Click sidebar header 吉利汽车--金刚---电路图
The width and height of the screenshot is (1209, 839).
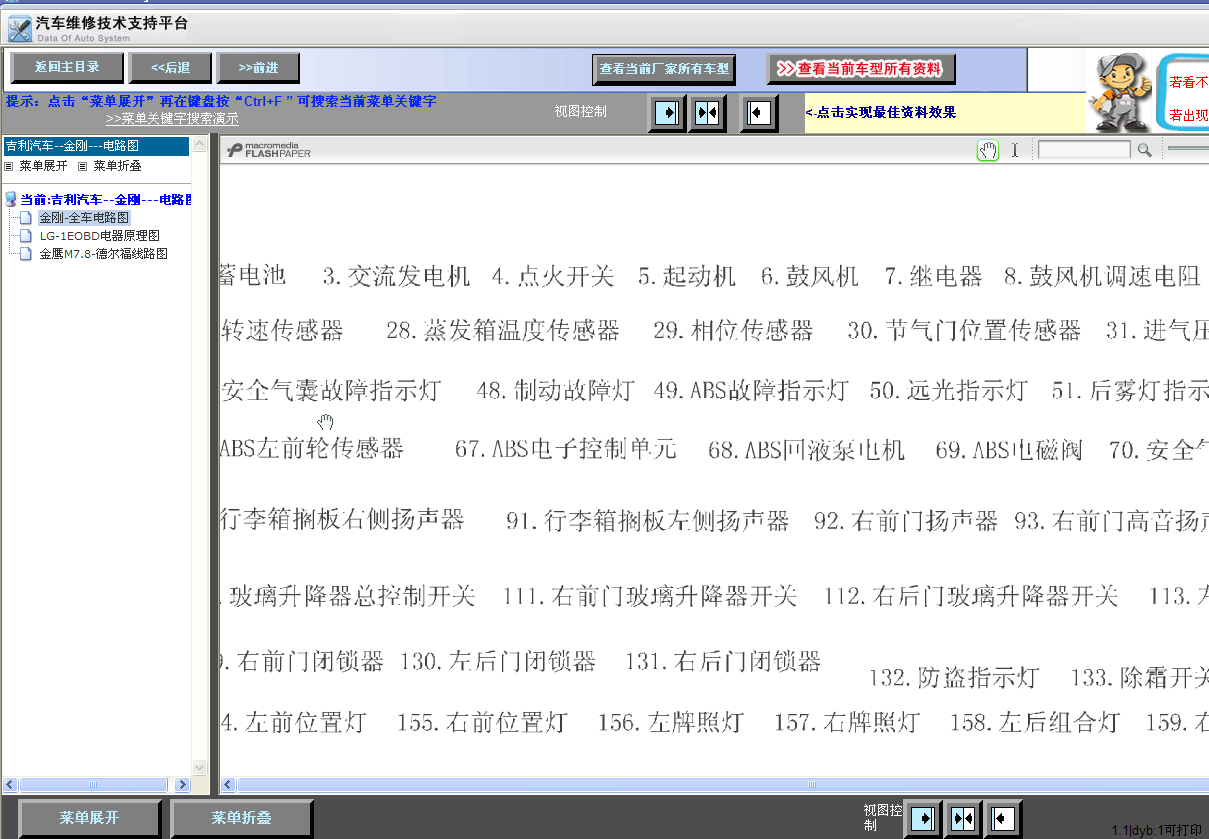(x=95, y=146)
